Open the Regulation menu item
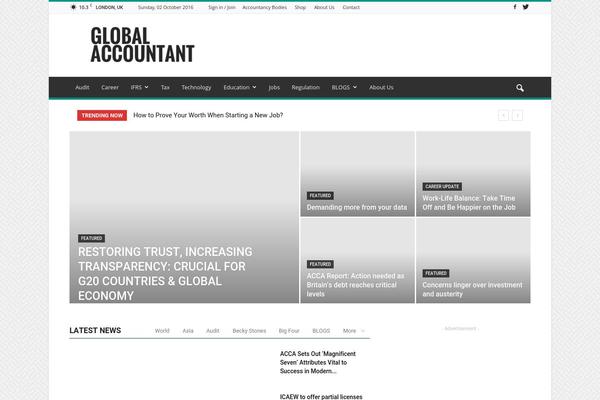This screenshot has width=600, height=400. click(x=306, y=87)
